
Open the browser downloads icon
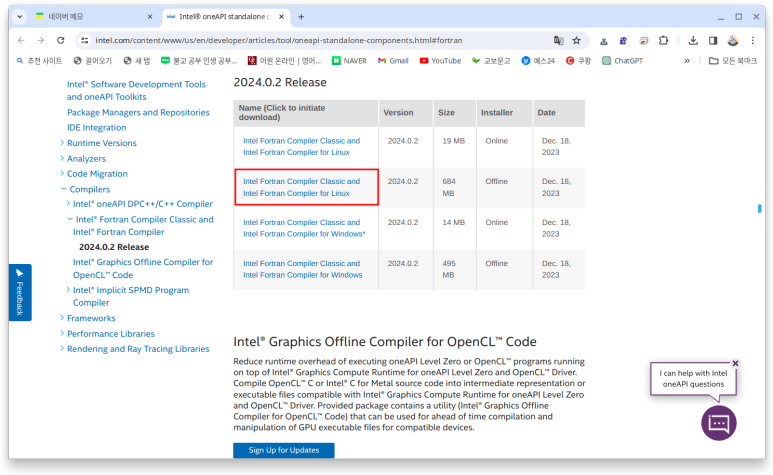[x=693, y=40]
